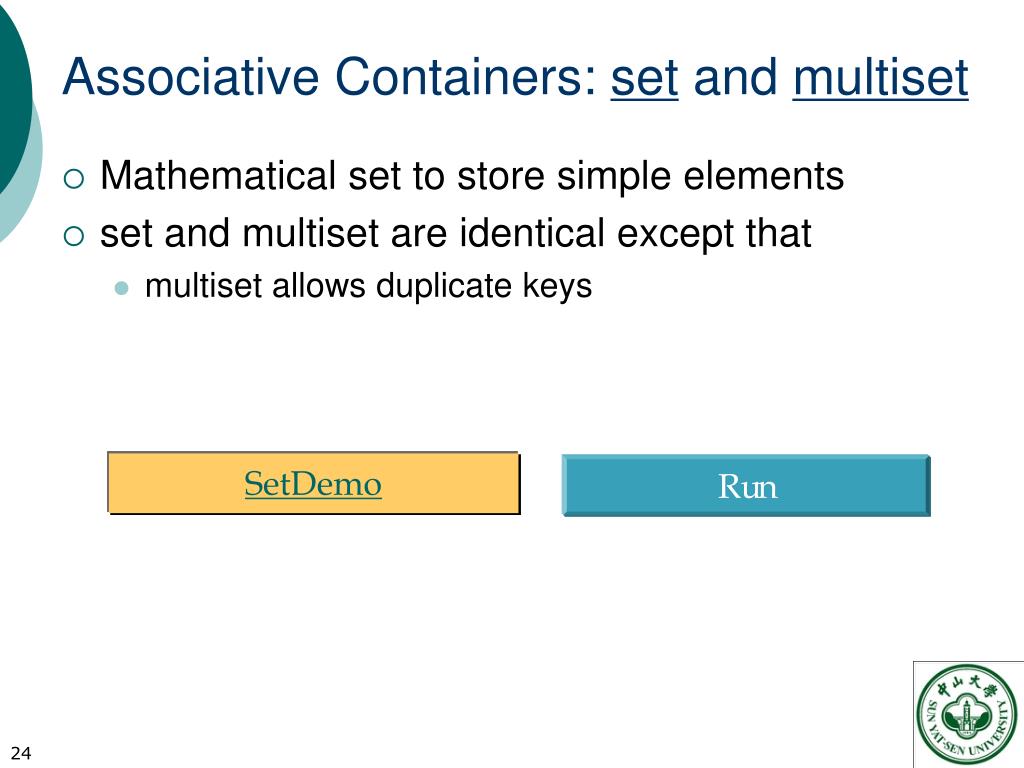Open the underlined "multiset" link in title
Image resolution: width=1024 pixels, height=768 pixels.
click(880, 77)
